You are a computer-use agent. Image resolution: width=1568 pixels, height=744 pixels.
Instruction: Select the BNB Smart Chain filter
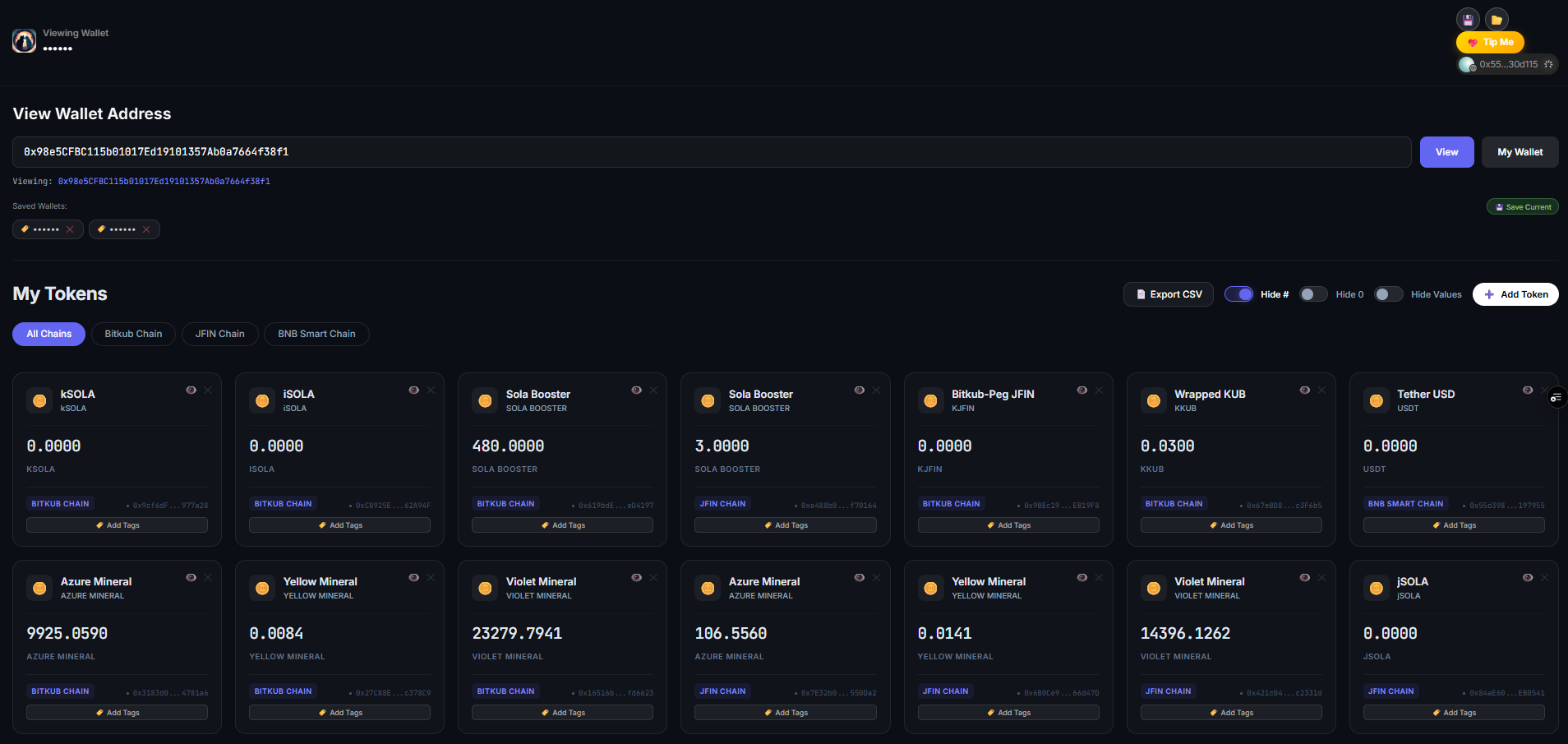(316, 334)
